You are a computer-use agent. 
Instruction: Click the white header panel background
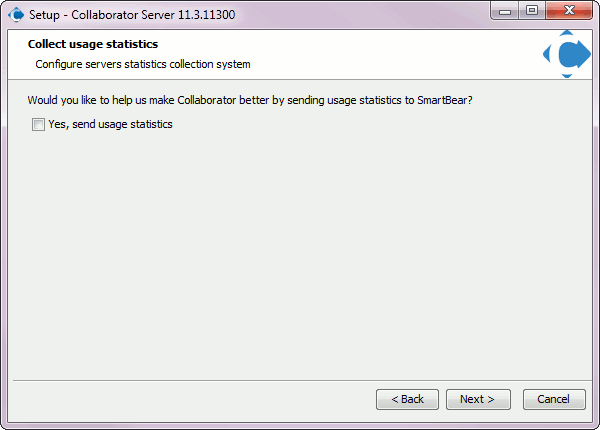click(383, 54)
